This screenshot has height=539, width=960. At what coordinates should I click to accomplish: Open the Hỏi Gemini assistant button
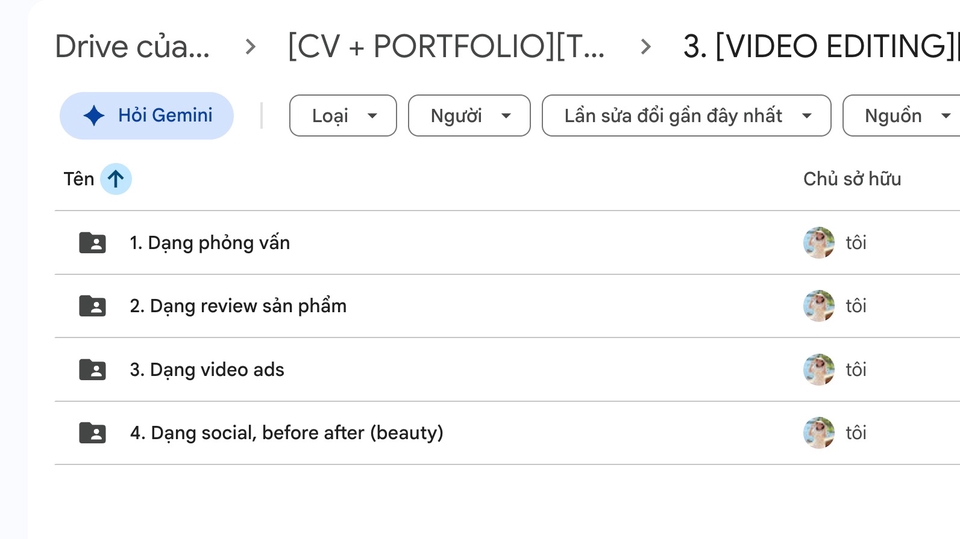[x=146, y=115]
